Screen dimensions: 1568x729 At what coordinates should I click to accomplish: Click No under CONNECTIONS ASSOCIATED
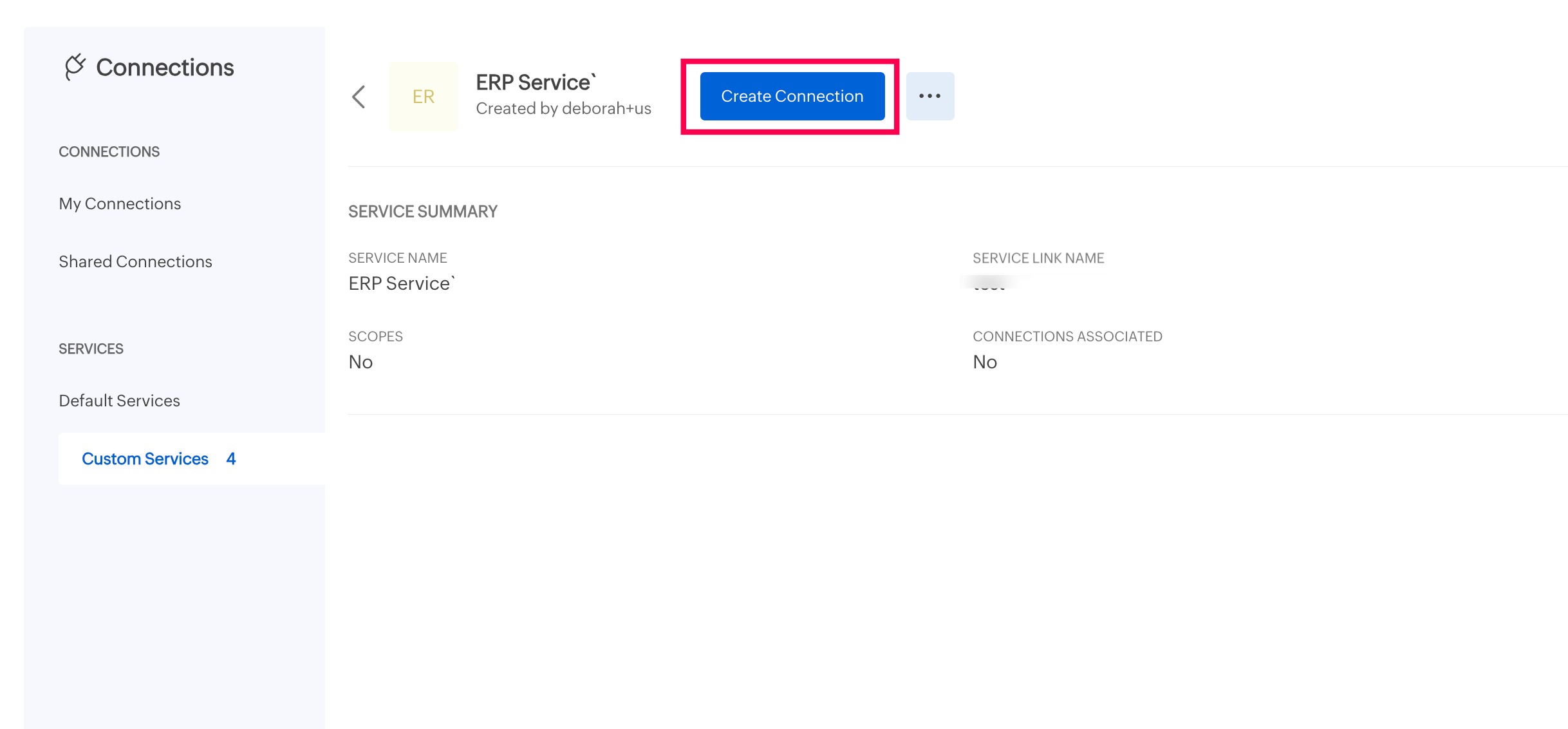pos(985,362)
